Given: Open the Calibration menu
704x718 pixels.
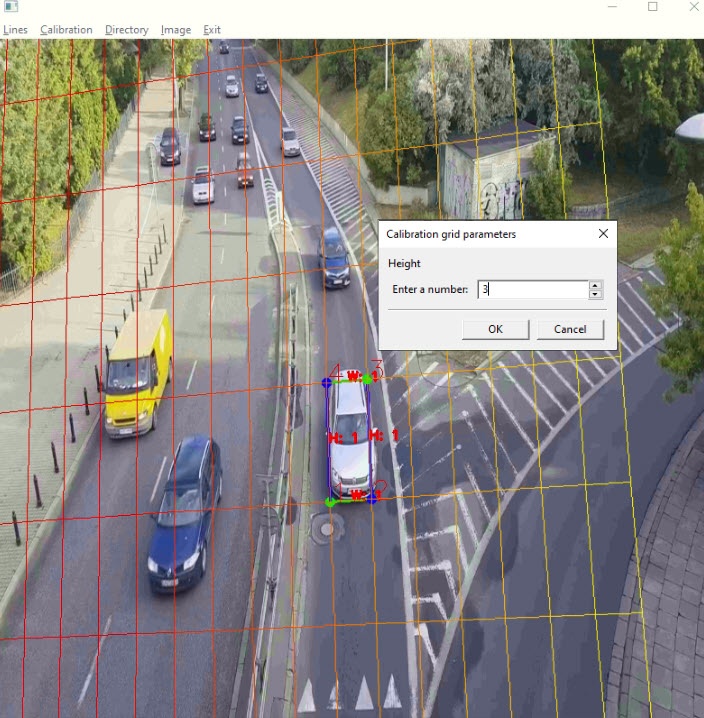Looking at the screenshot, I should coord(66,30).
